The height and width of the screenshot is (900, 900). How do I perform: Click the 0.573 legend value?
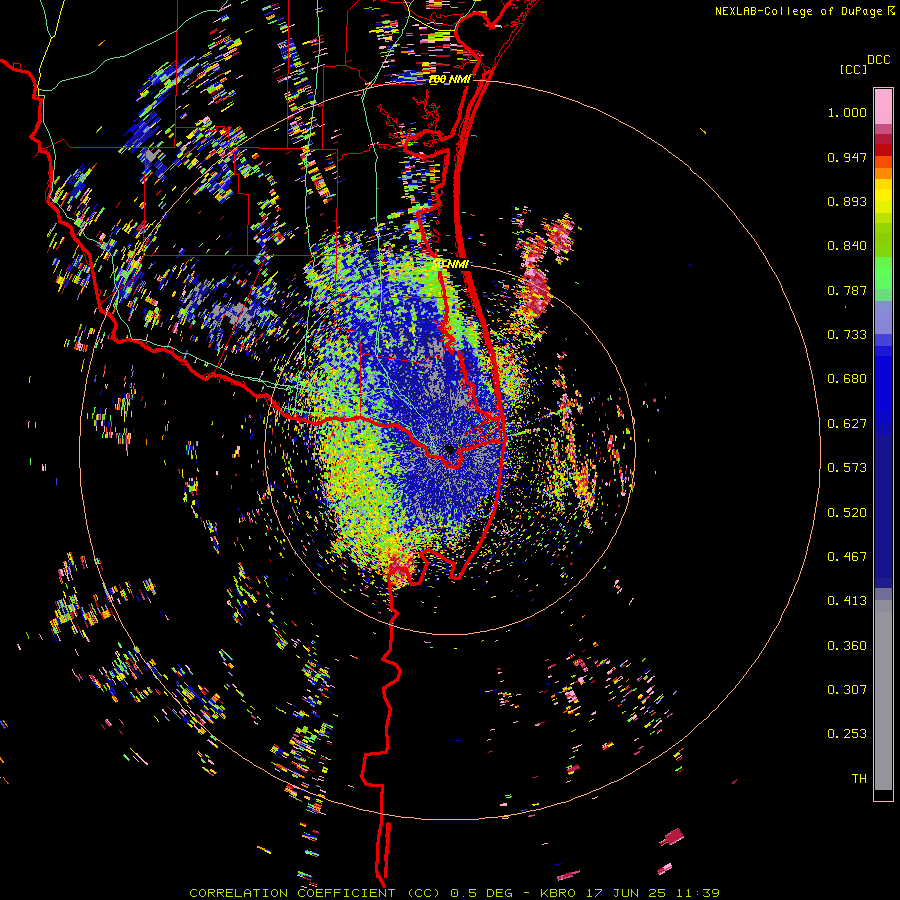click(847, 468)
